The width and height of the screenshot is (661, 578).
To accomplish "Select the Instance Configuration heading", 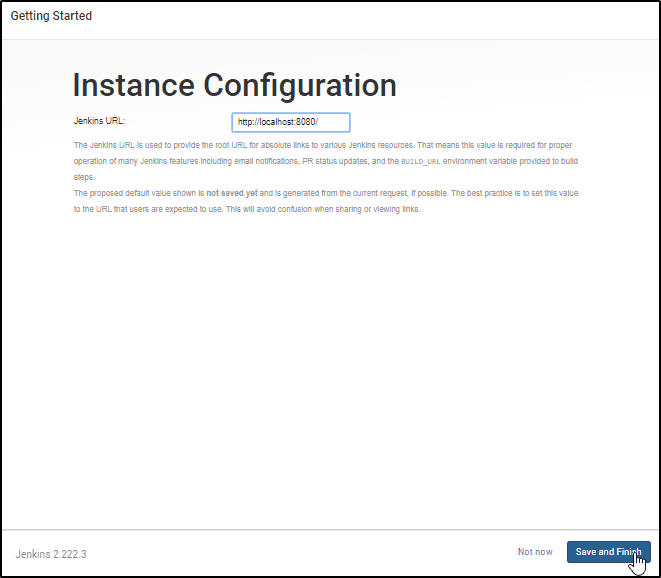I will pos(235,85).
